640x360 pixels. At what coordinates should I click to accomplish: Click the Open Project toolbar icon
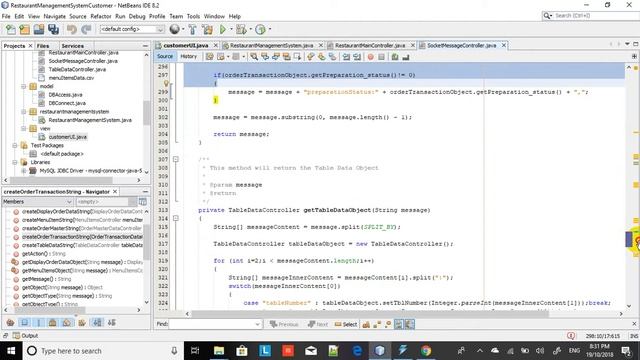tap(39, 29)
